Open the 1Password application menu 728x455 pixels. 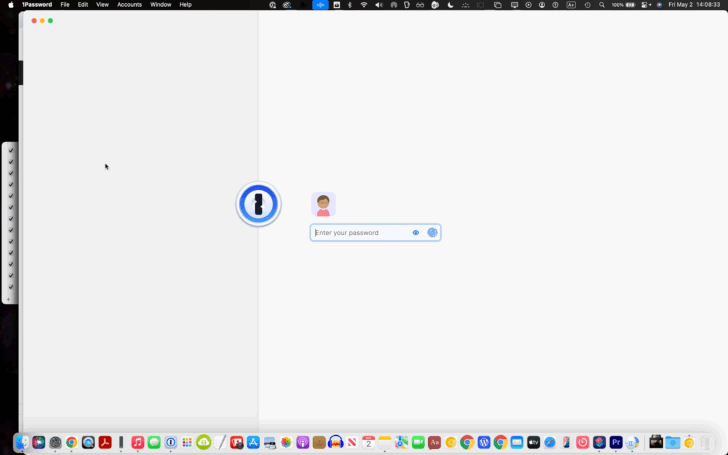pos(37,5)
